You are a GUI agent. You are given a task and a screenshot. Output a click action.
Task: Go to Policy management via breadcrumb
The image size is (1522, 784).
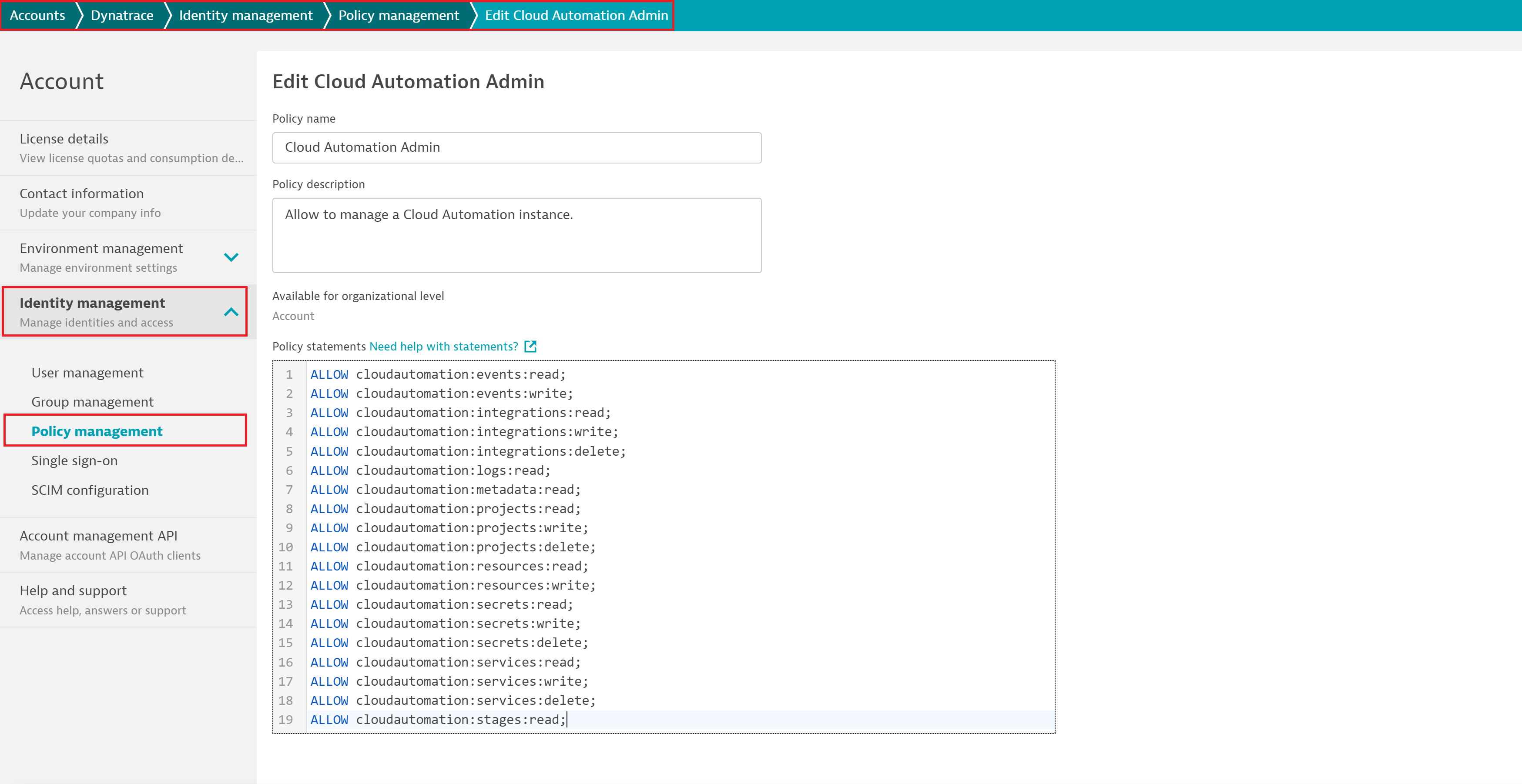click(x=397, y=15)
